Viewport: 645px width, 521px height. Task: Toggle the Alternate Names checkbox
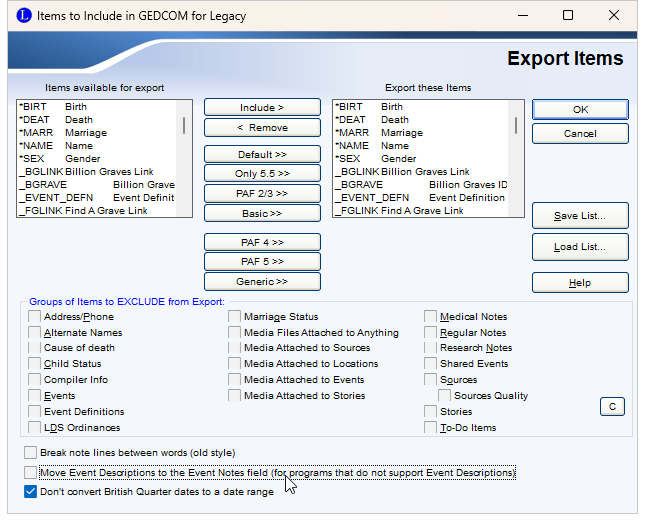pyautogui.click(x=35, y=333)
